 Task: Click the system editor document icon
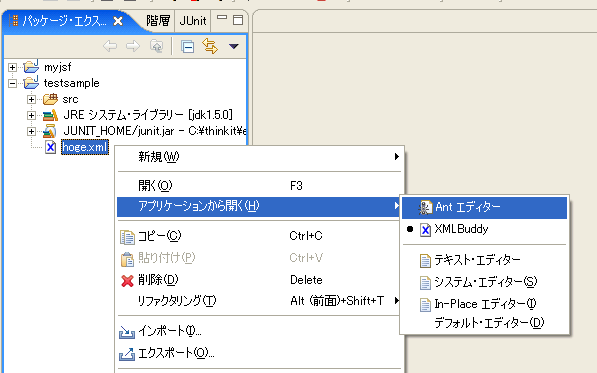tap(425, 283)
